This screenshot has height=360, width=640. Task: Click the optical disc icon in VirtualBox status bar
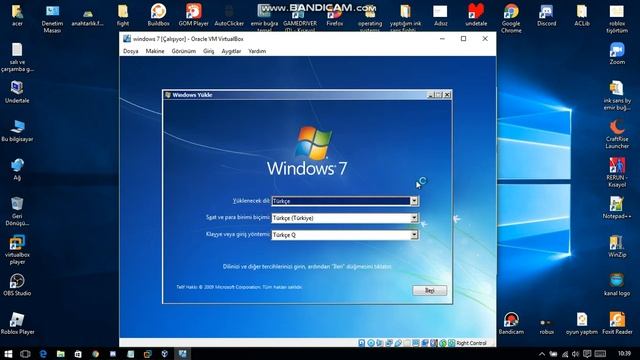click(371, 343)
